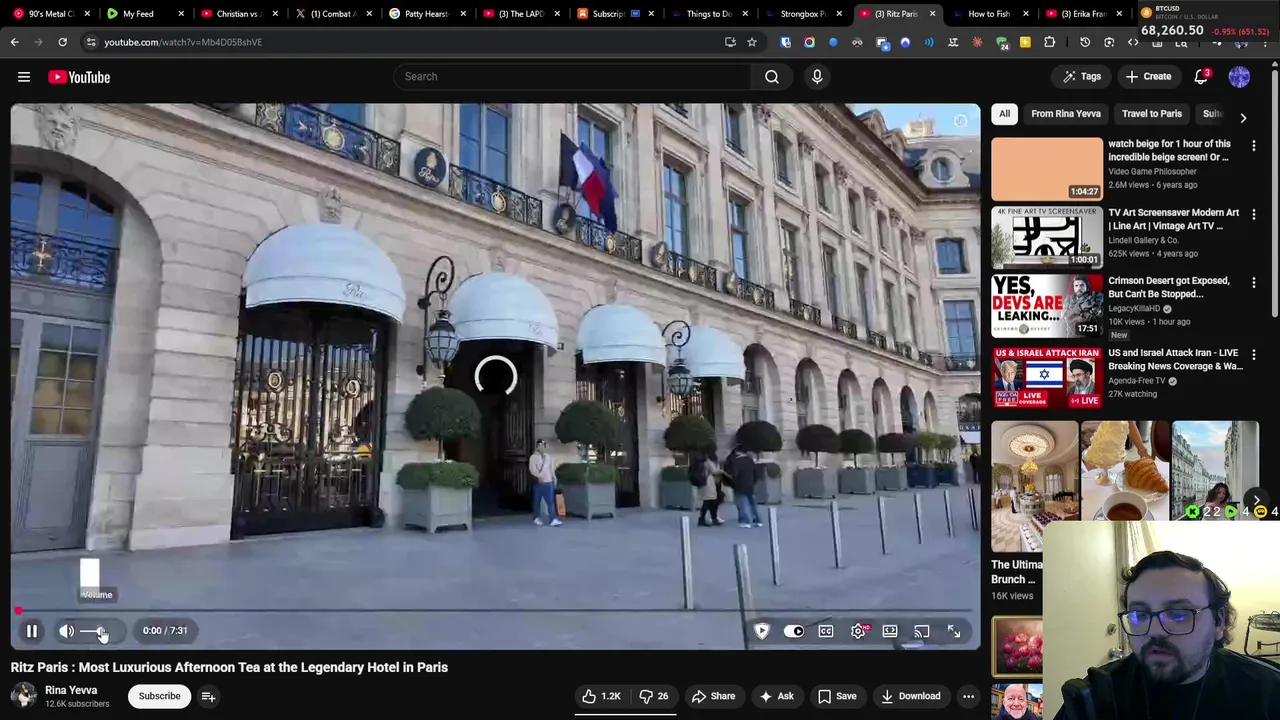This screenshot has width=1280, height=720.
Task: Go to the YouTube home logo
Action: (x=79, y=77)
